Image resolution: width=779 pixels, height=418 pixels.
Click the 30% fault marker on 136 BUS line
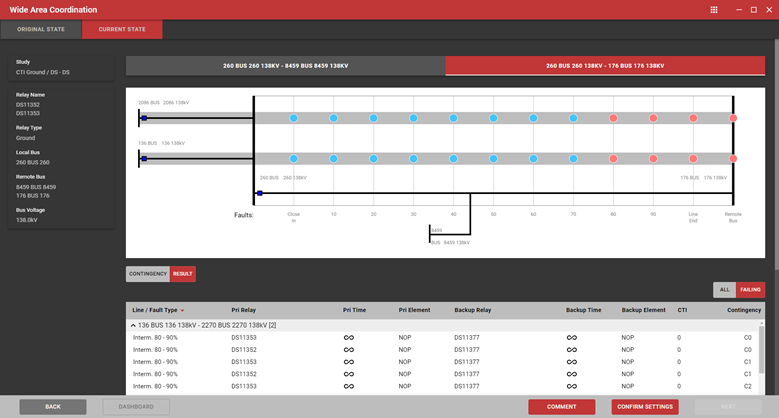click(413, 159)
